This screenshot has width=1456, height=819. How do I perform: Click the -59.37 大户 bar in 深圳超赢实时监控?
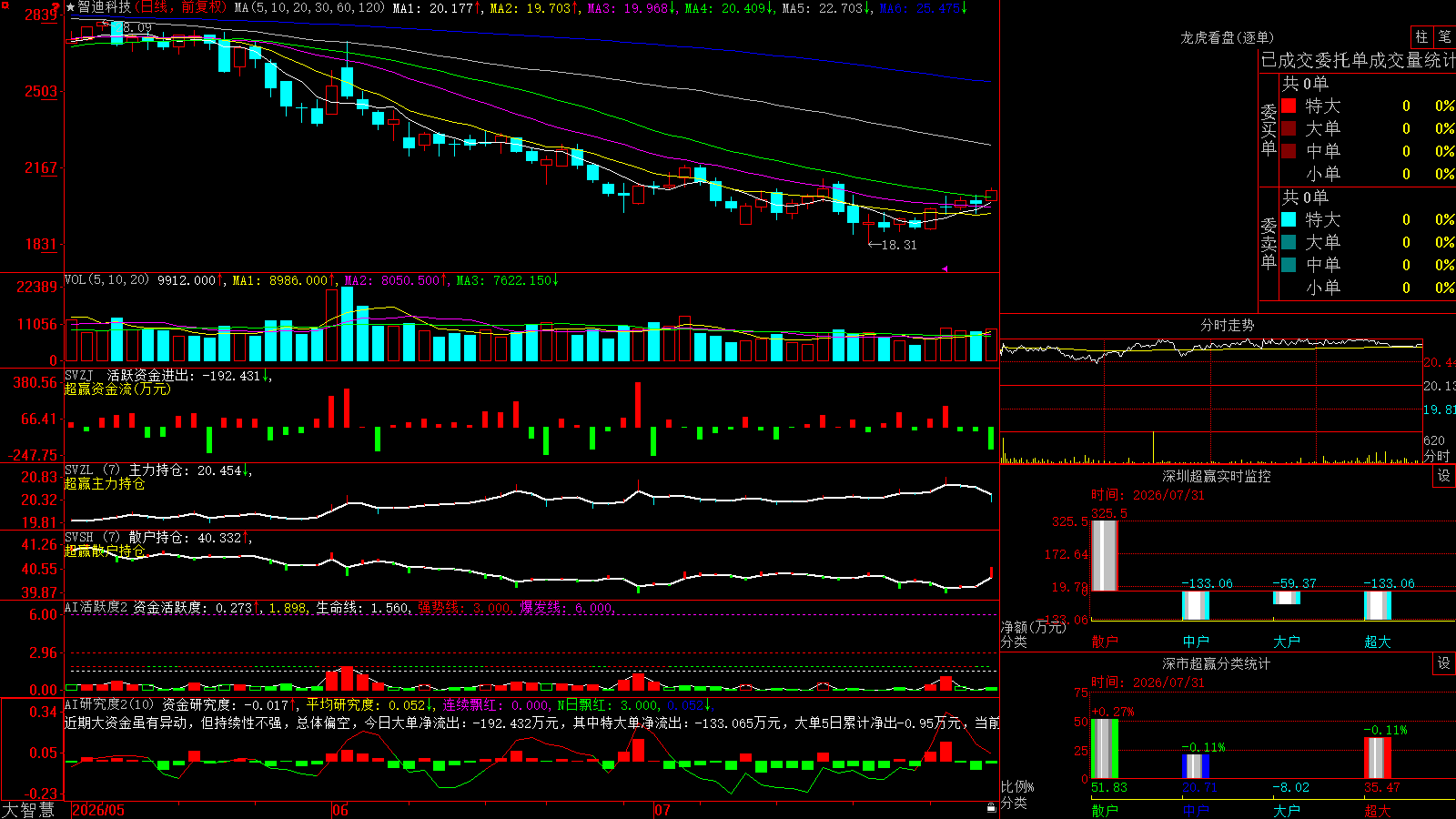[1287, 598]
